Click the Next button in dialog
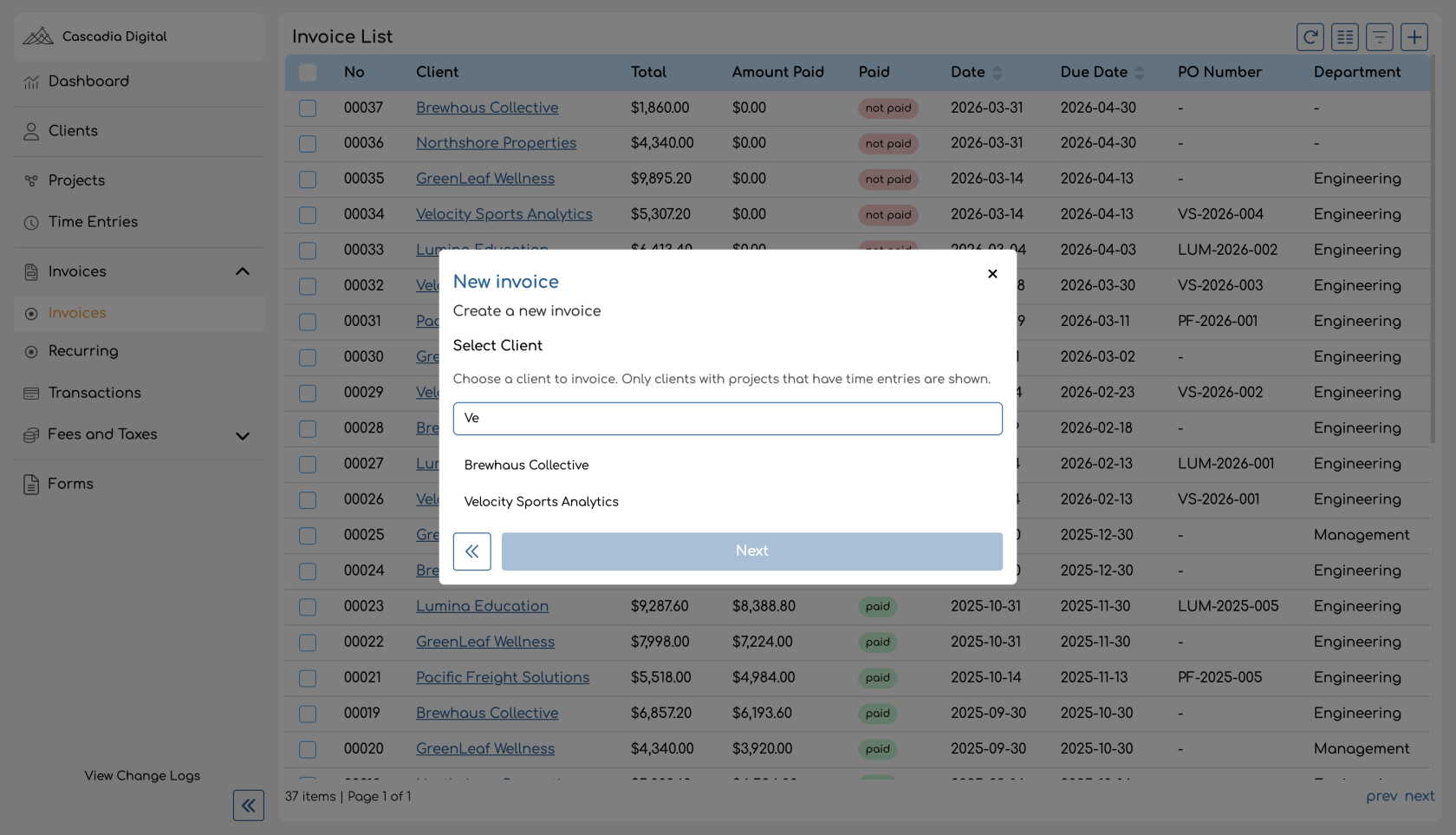Screen dimensions: 1456x835 [751, 551]
